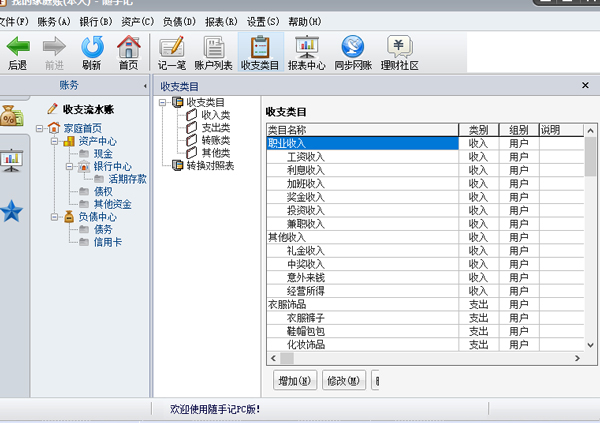Open the 银行(B) menu
This screenshot has width=600, height=423.
96,22
